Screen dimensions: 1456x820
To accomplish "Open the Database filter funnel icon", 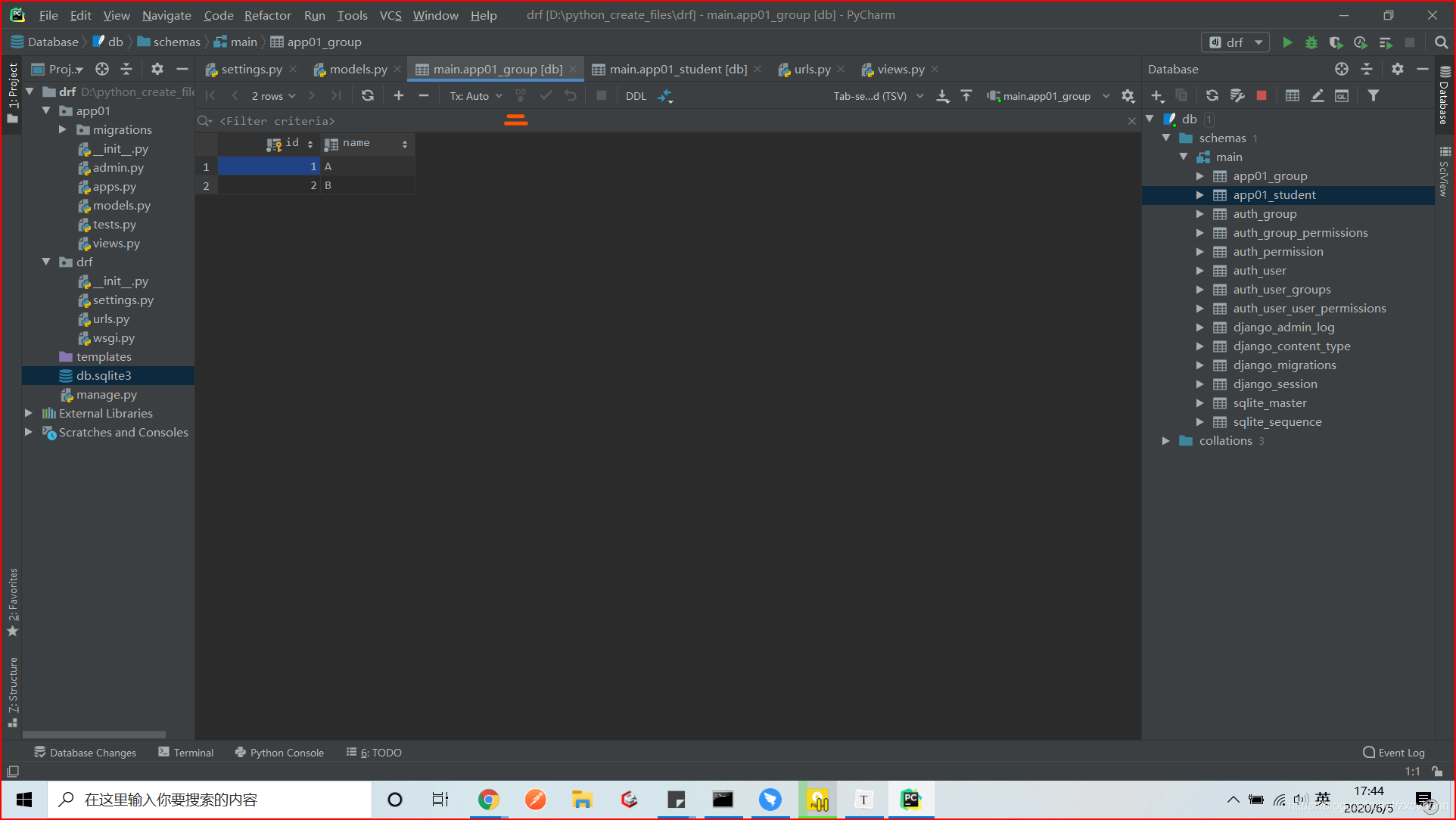I will click(x=1373, y=95).
